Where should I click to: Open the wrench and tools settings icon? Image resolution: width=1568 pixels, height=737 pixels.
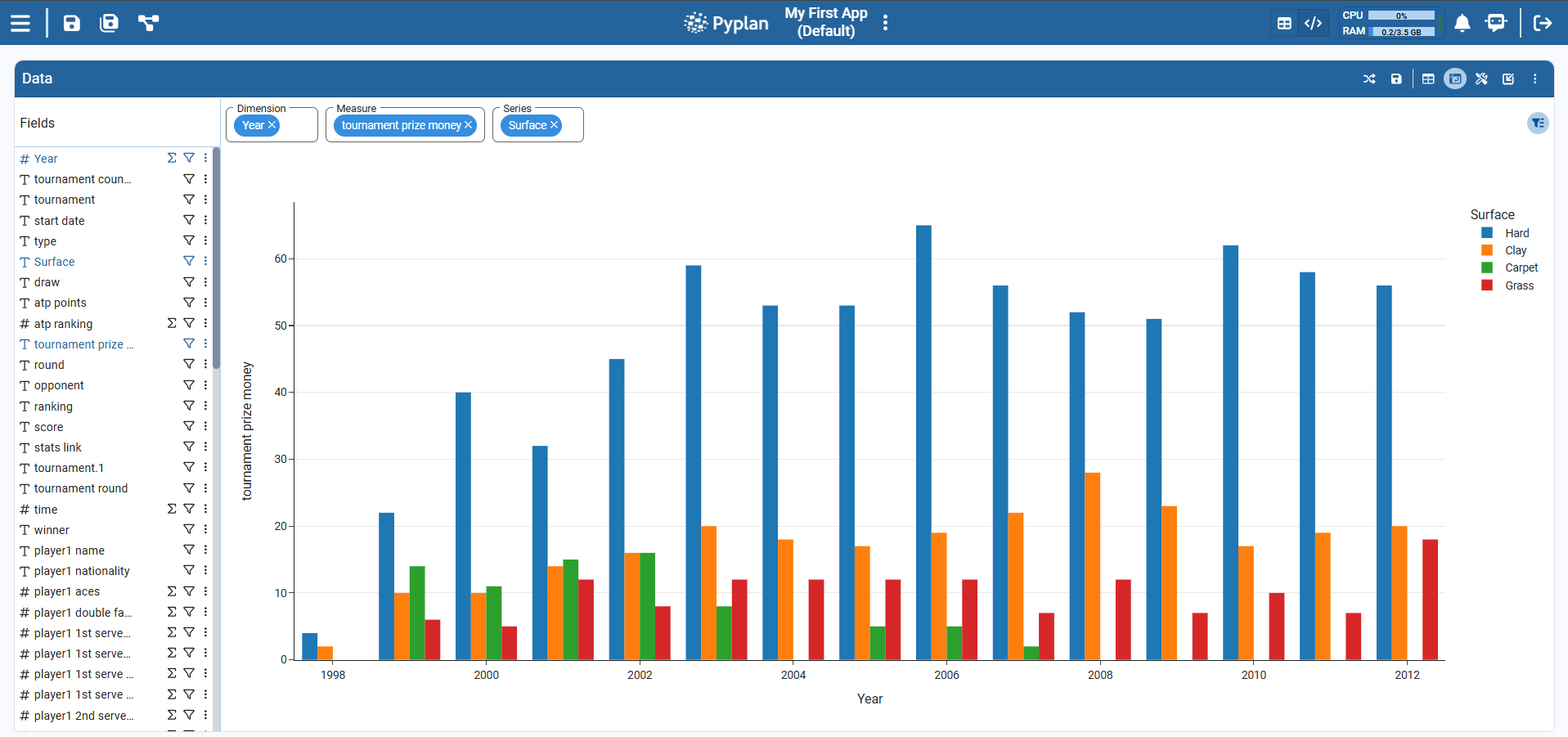(1481, 79)
